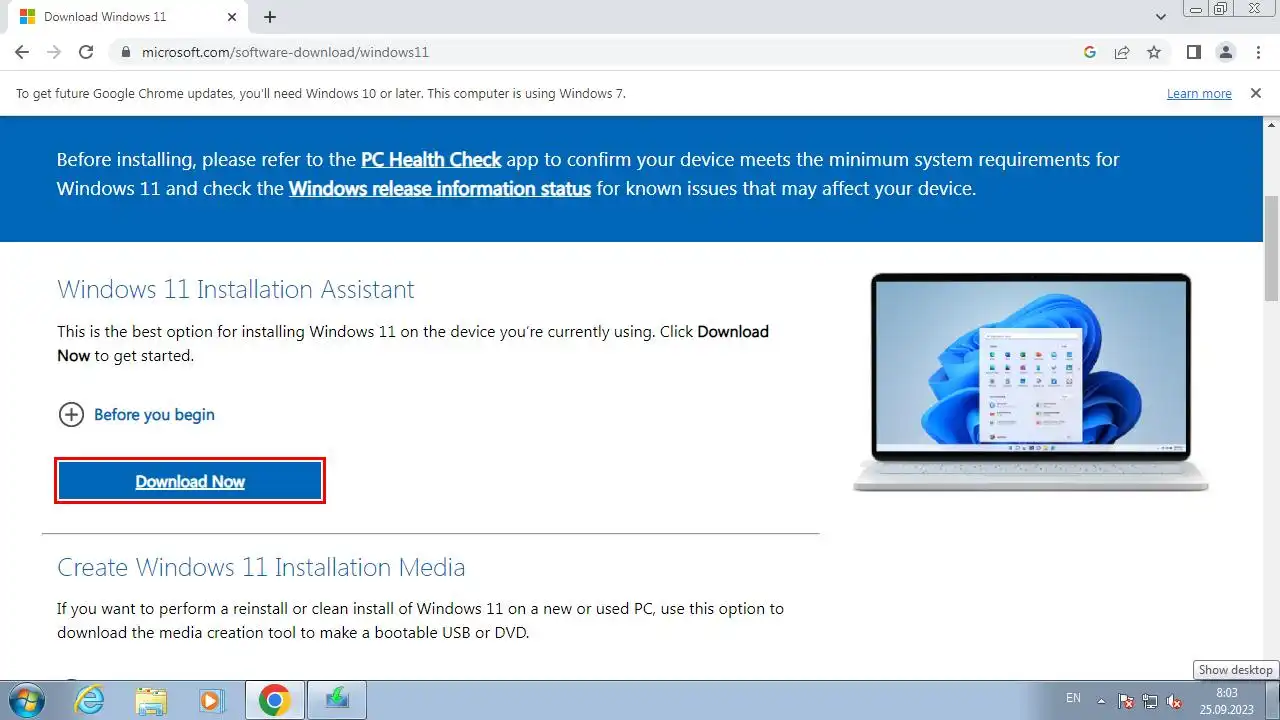The width and height of the screenshot is (1280, 720).
Task: Click the Windows 11 Installation Assistant heading
Action: [236, 290]
